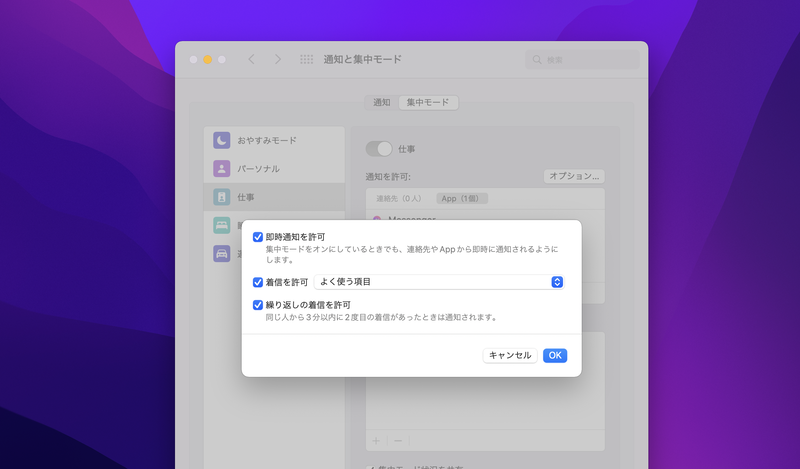Screen dimensions: 800x469
Task: Select the 連絡先（0人） tab
Action: pos(401,199)
